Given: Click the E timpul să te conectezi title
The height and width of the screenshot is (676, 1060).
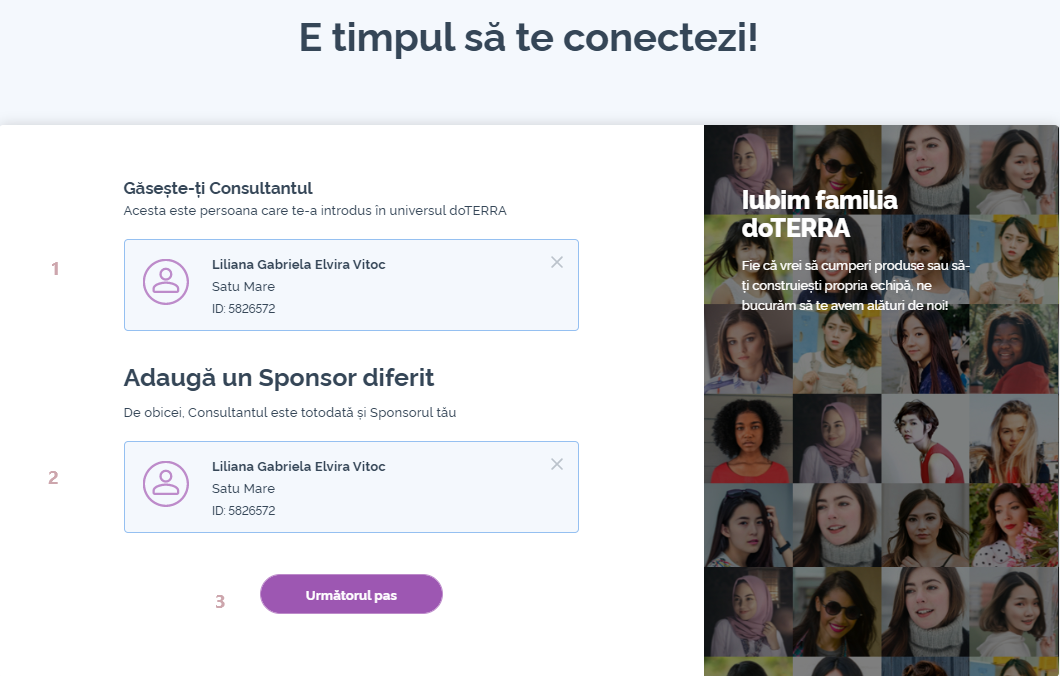Looking at the screenshot, I should (528, 38).
